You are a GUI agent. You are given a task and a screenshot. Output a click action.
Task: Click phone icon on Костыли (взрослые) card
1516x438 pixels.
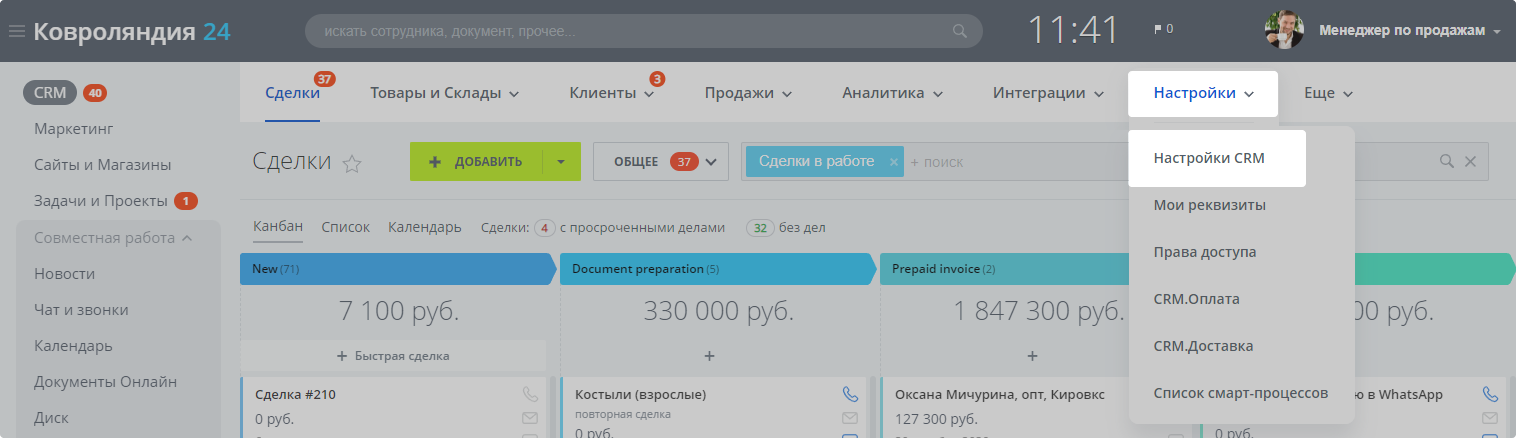[x=850, y=394]
